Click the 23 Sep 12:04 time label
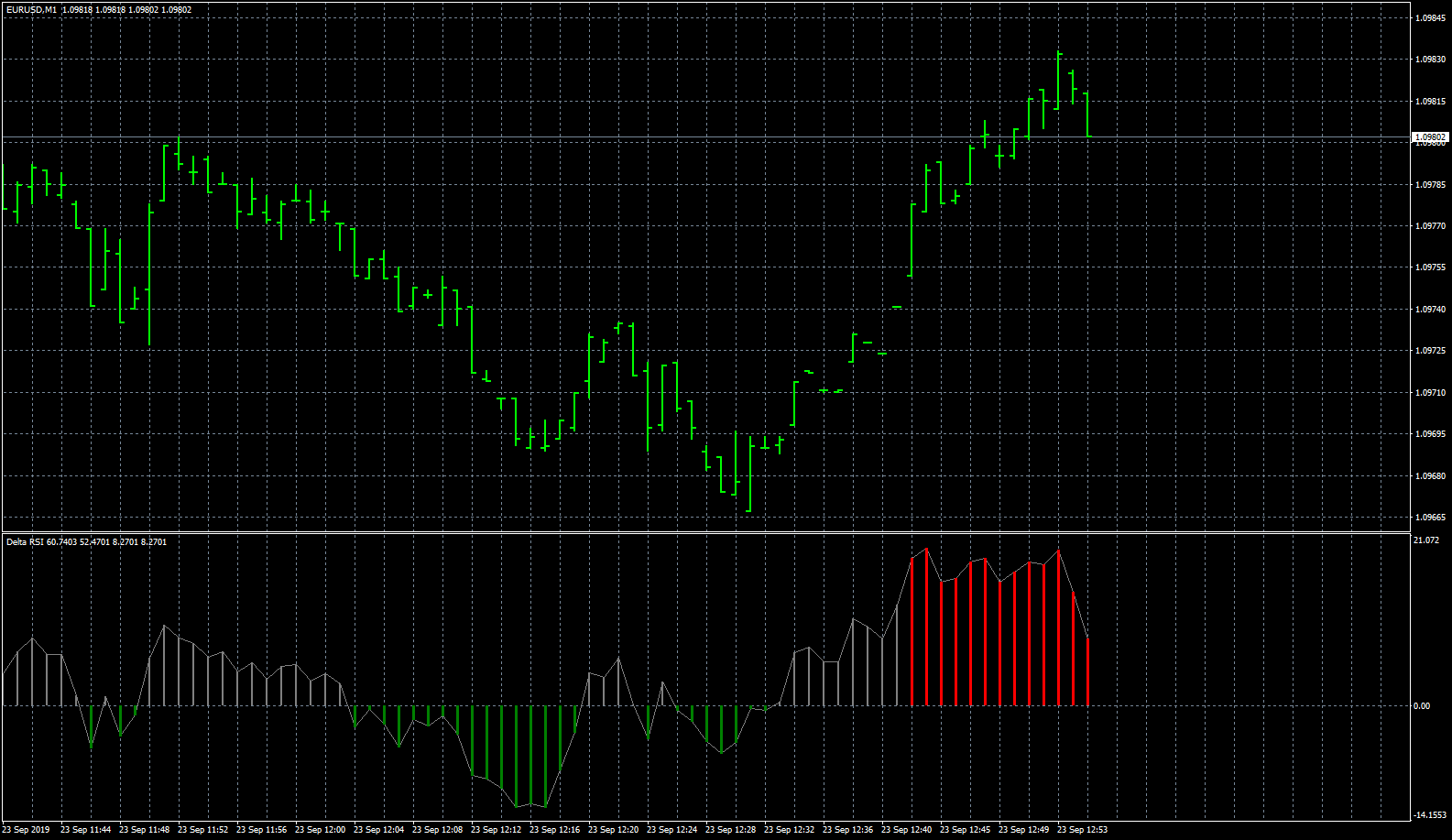 coord(379,830)
